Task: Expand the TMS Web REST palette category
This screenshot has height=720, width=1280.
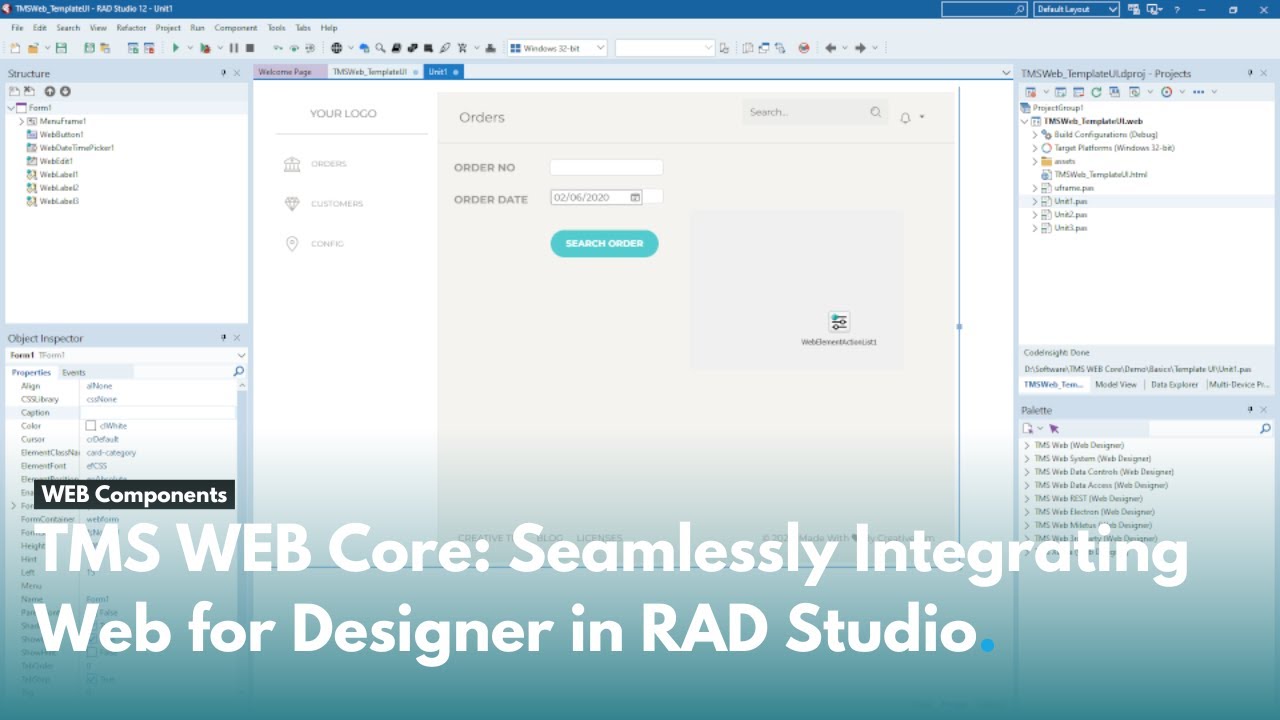Action: [1027, 498]
